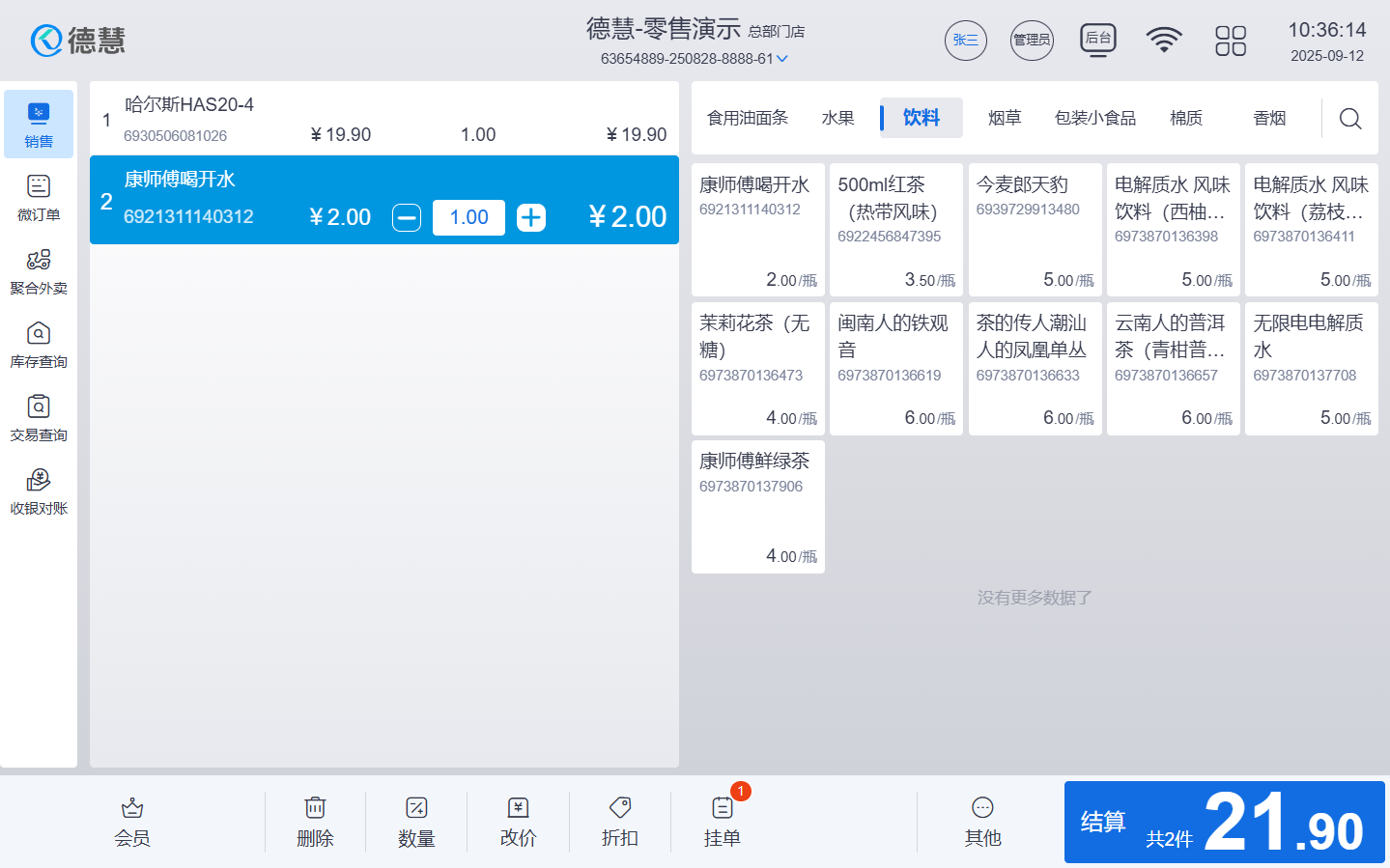The height and width of the screenshot is (868, 1390).
Task: Add 闽南人的铁观音 product card
Action: 896,369
